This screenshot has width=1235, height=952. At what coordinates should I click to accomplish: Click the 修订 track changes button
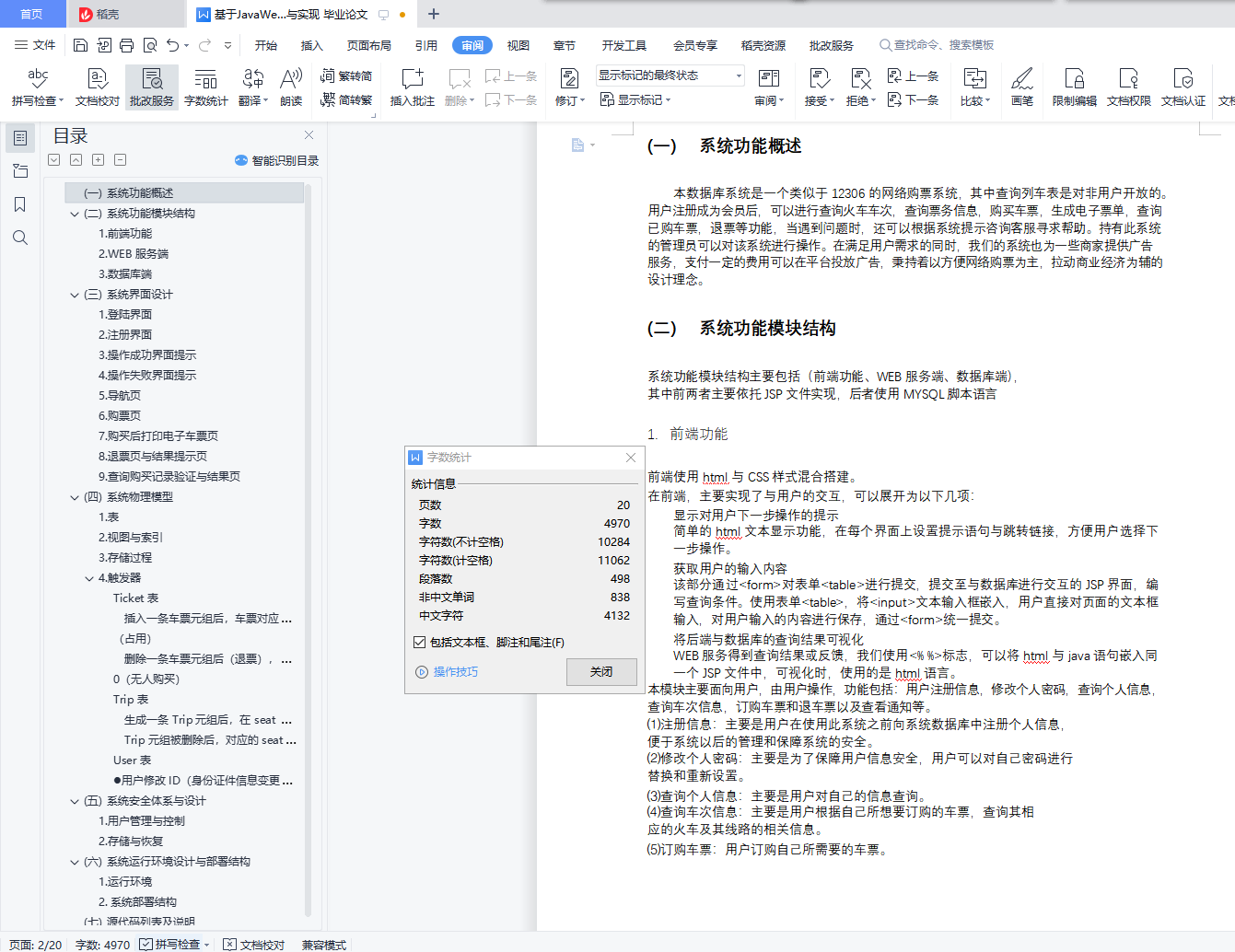(569, 87)
